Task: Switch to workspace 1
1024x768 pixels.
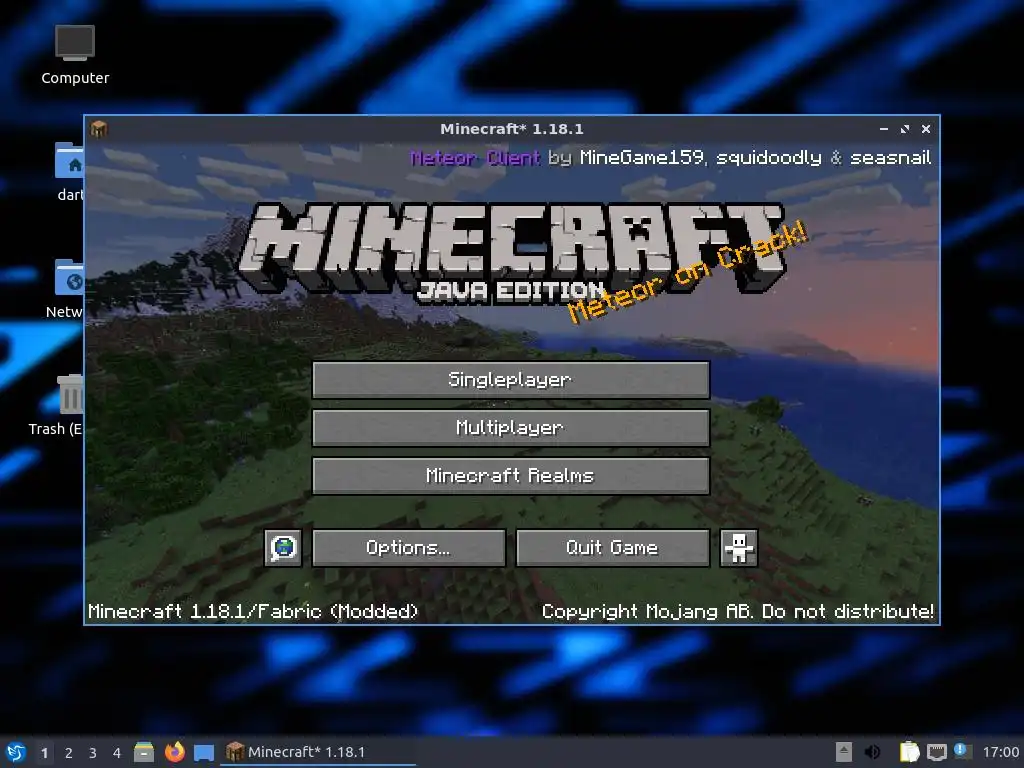Action: (x=44, y=752)
